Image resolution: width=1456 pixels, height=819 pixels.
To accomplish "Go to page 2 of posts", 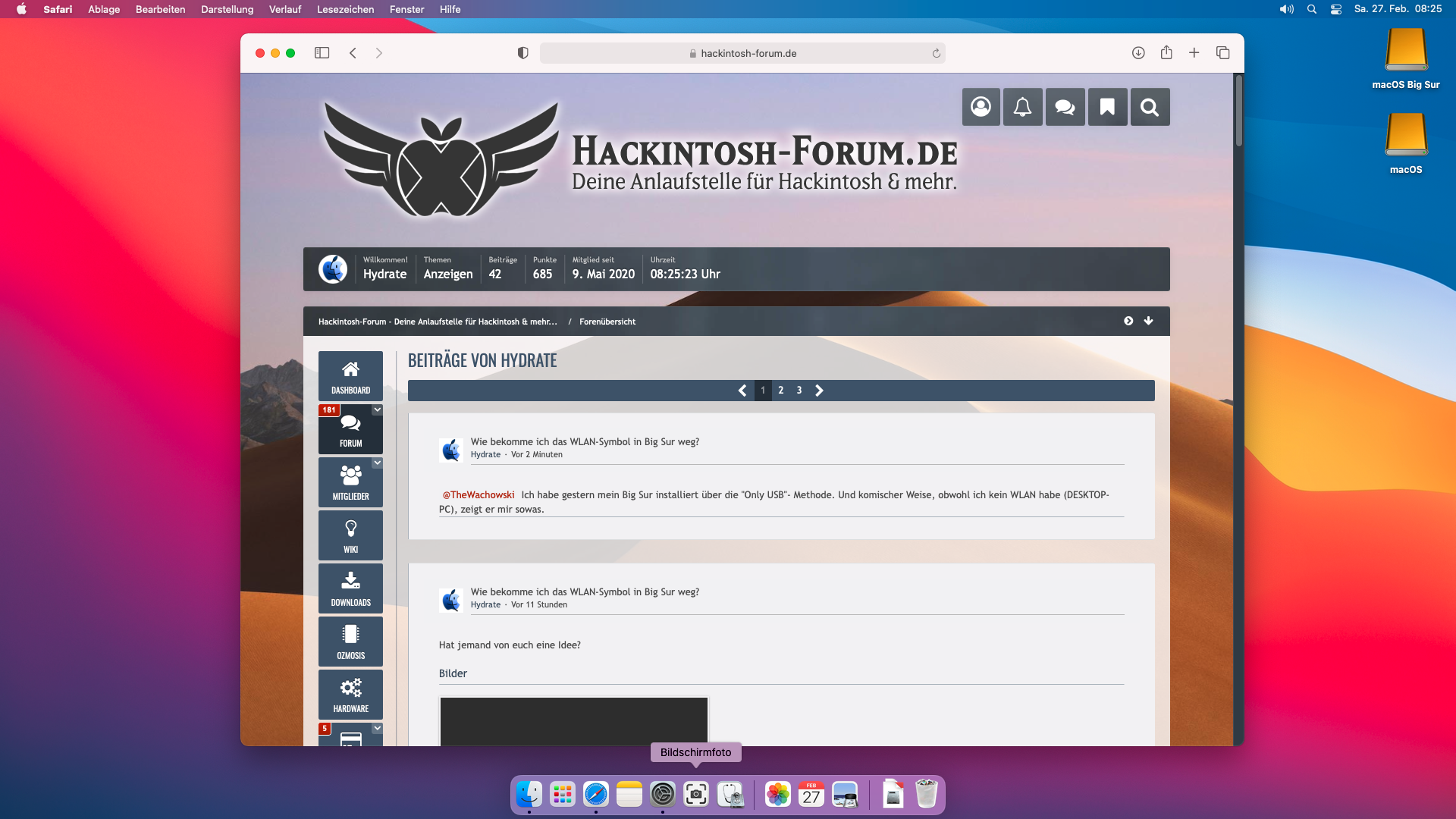I will [780, 391].
